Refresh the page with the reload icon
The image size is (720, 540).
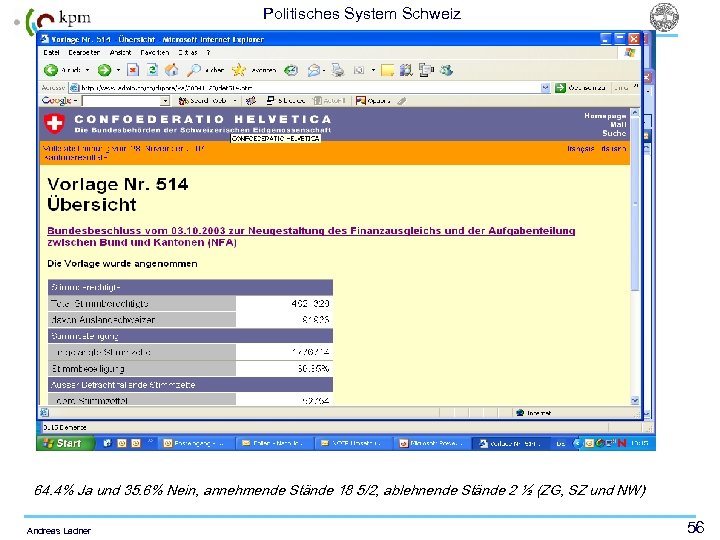(x=152, y=70)
